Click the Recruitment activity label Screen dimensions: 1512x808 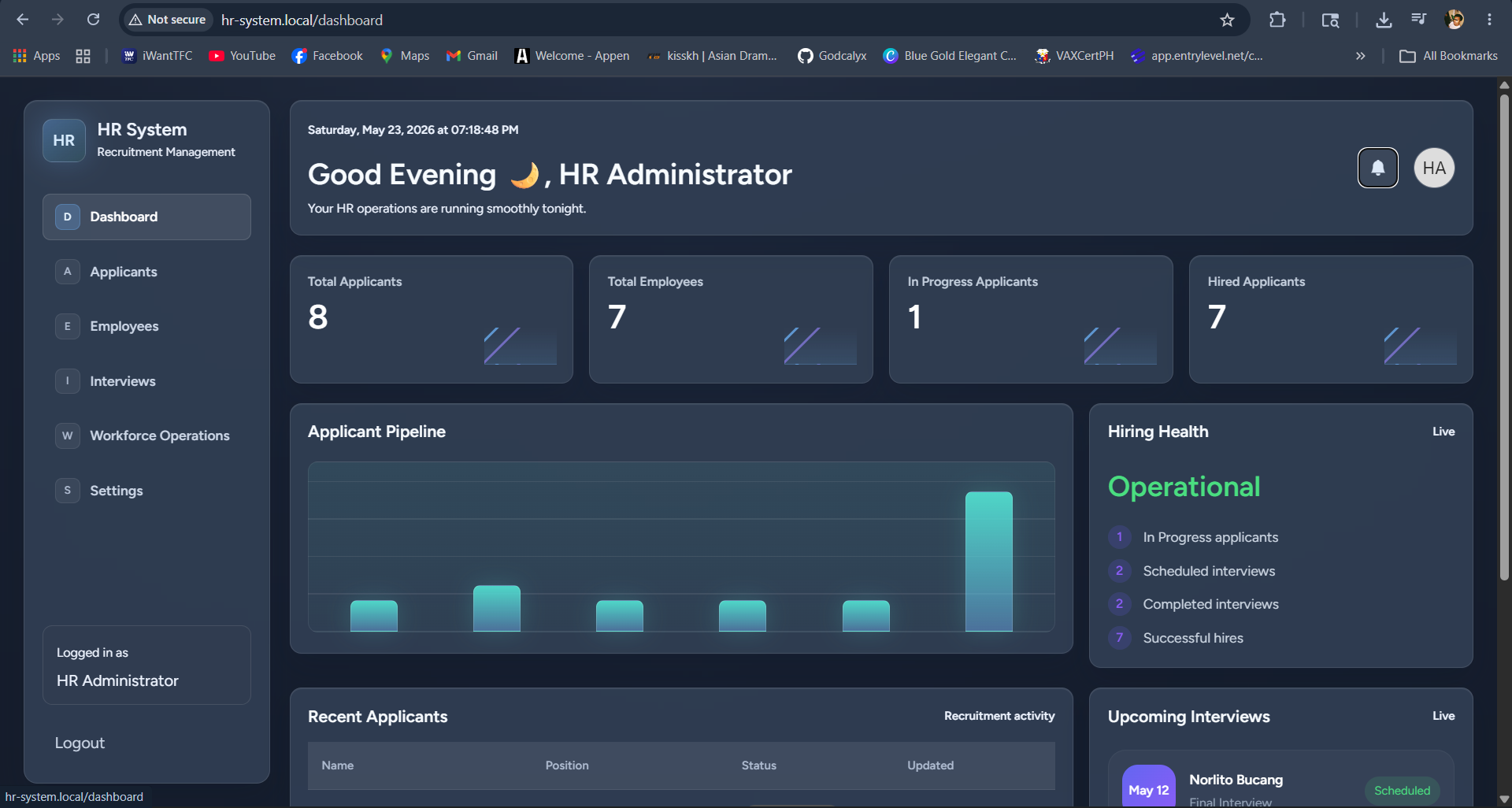pyautogui.click(x=999, y=716)
